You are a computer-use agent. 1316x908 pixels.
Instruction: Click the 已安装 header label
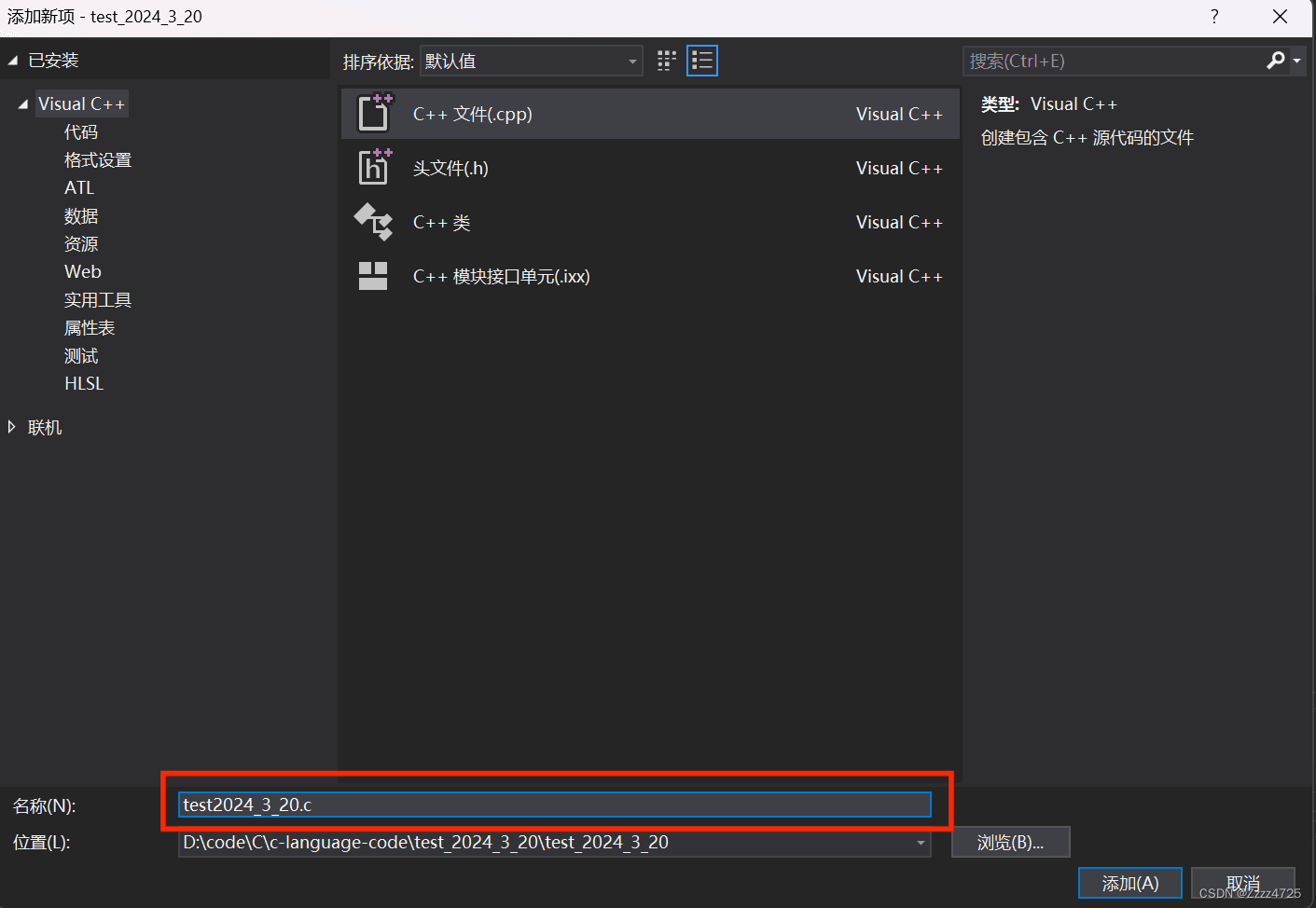pos(53,61)
